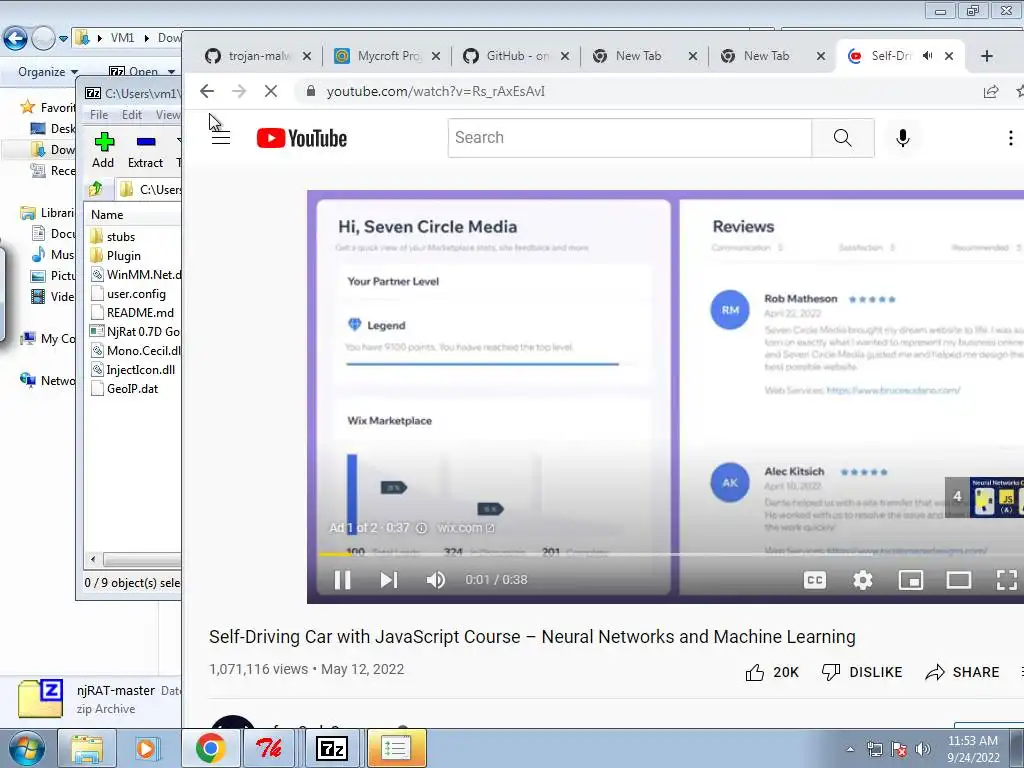1024x768 pixels.
Task: Mute the Self-Driving tab audio icon
Action: [927, 56]
